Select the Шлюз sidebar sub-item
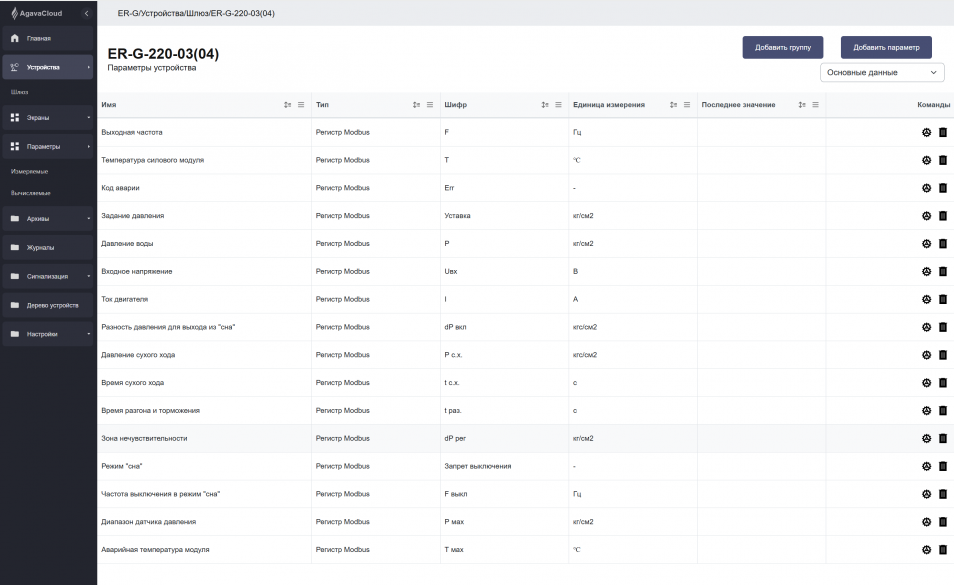The image size is (954, 585). pos(20,92)
